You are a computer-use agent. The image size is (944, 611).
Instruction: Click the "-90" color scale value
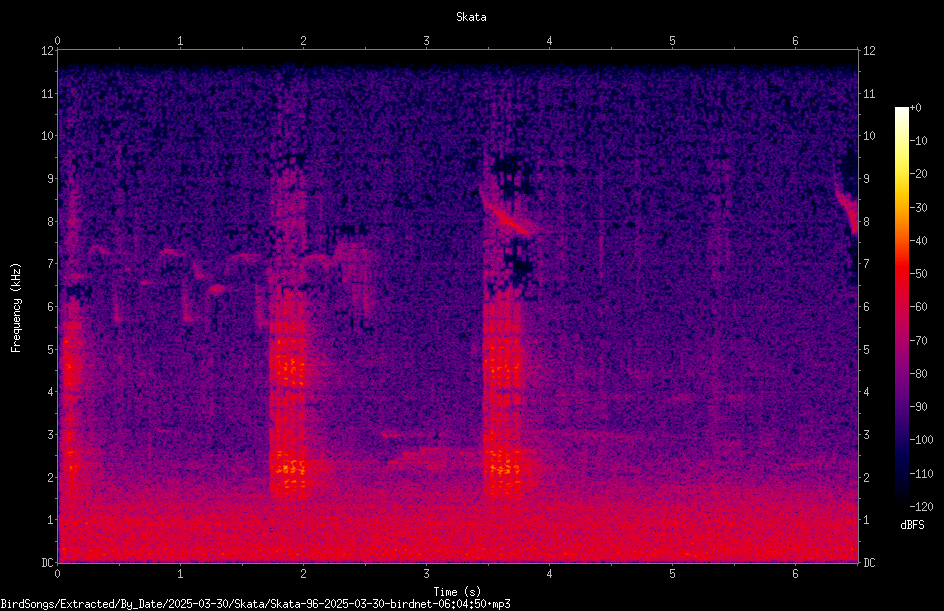tap(919, 407)
